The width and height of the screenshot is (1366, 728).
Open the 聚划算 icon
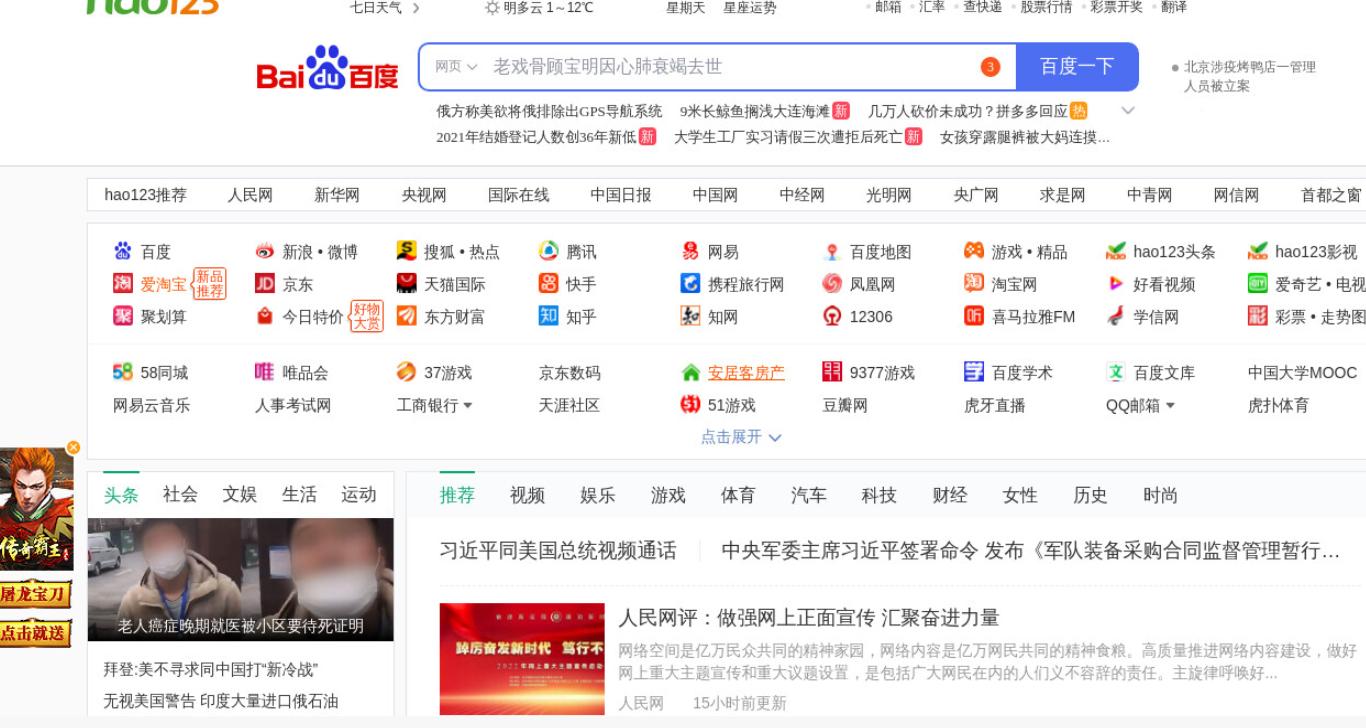[x=122, y=316]
